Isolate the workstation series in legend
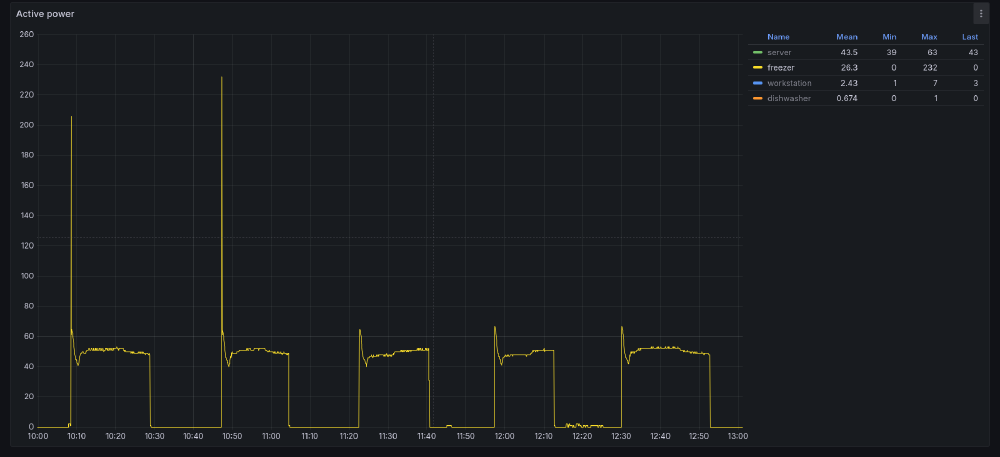1000x457 pixels. point(789,83)
